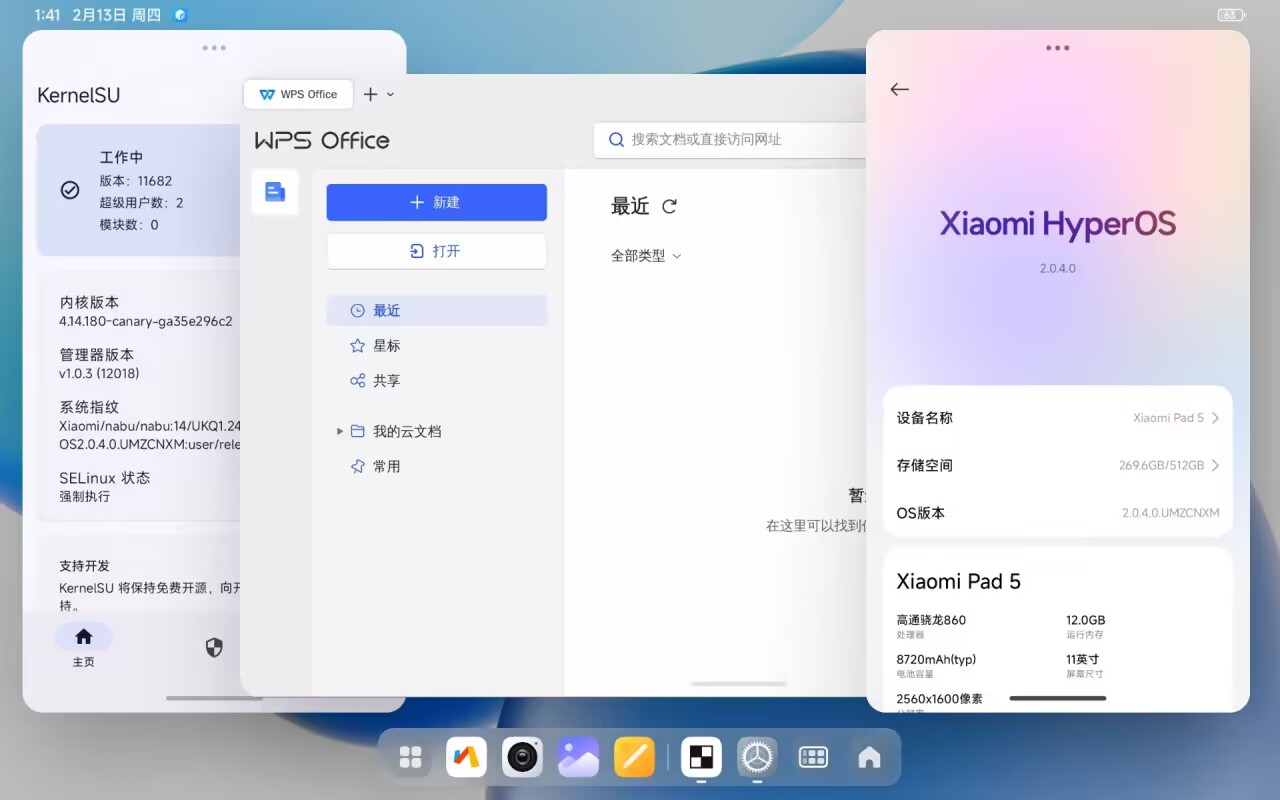The image size is (1280, 800).
Task: Tap the 工作中 status card in KernelSU
Action: [x=139, y=190]
